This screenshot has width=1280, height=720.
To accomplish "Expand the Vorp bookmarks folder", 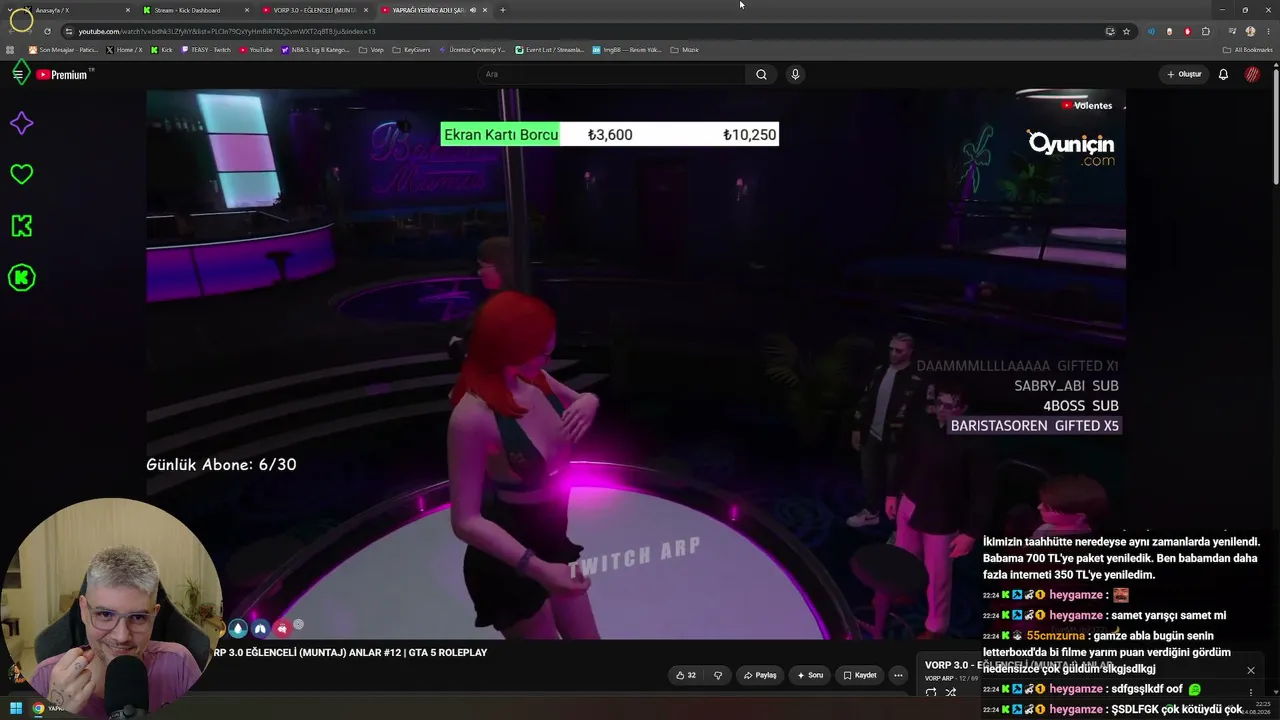I will point(371,49).
